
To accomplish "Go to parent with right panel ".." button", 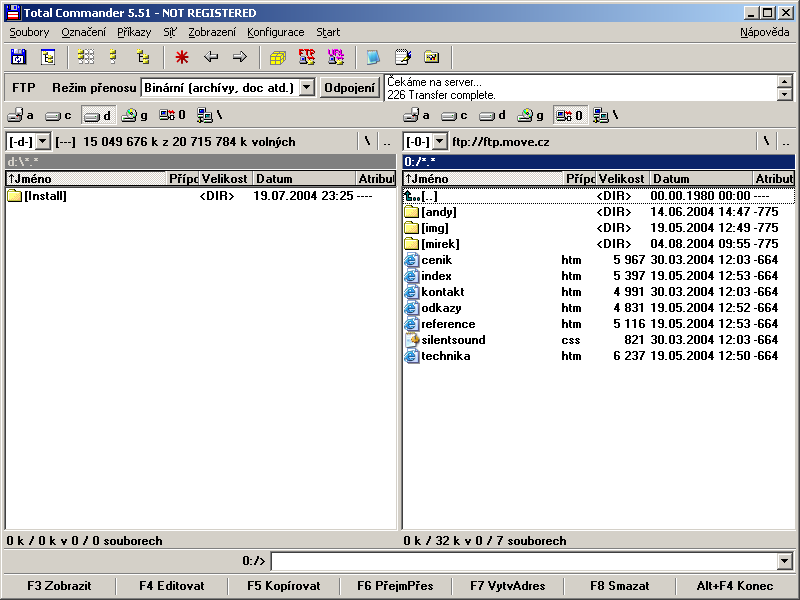I will point(785,141).
